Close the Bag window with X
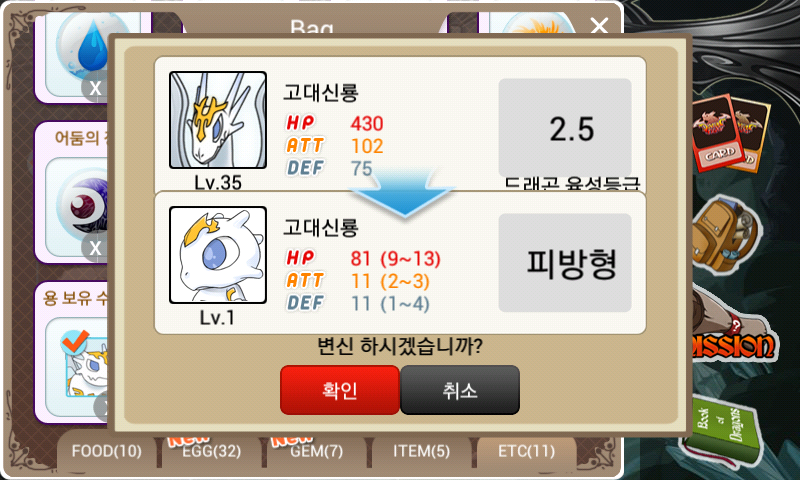The height and width of the screenshot is (480, 800). point(599,26)
